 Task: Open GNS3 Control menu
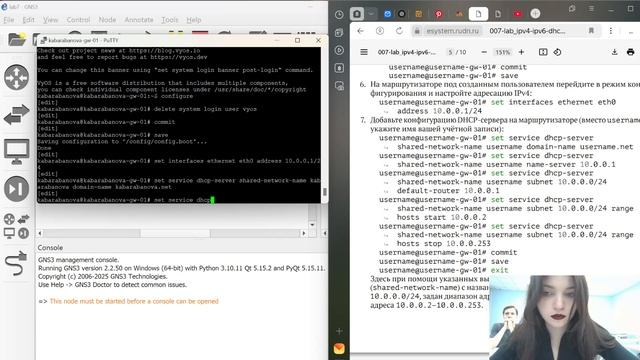(x=78, y=20)
